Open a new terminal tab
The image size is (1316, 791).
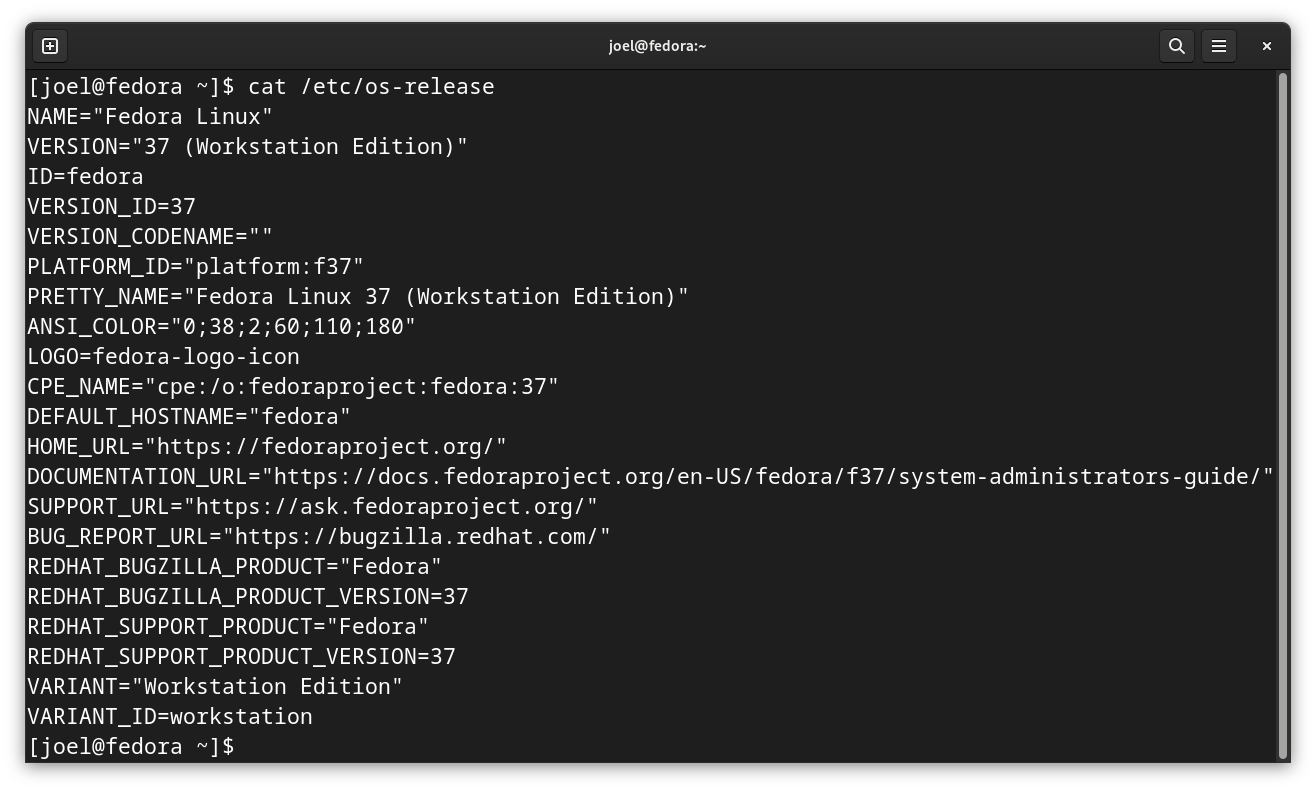[x=49, y=45]
